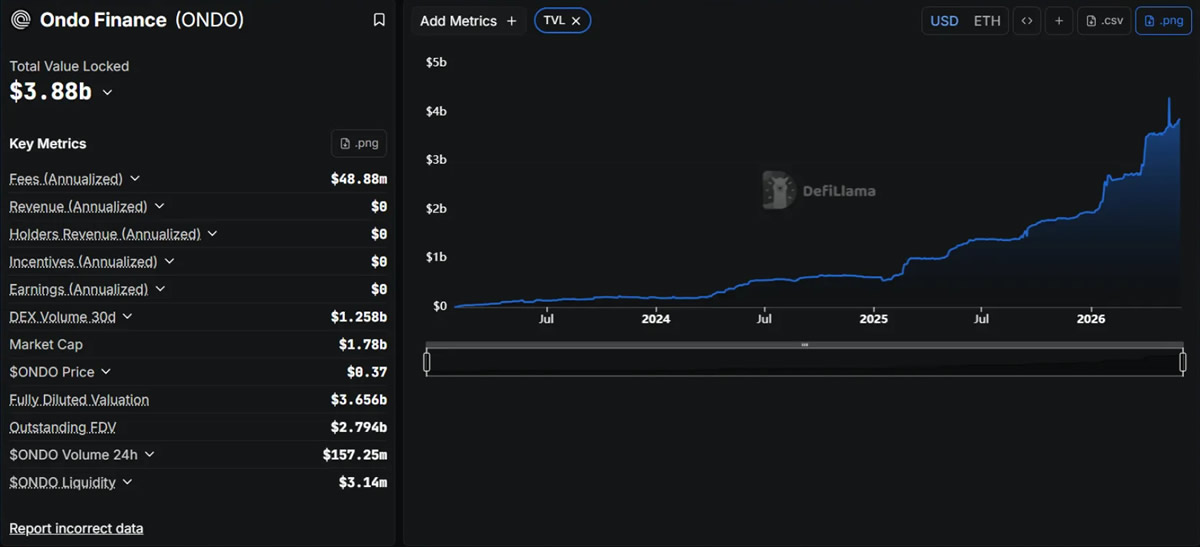Click the $4b y-axis label
The image size is (1200, 547).
[x=436, y=111]
